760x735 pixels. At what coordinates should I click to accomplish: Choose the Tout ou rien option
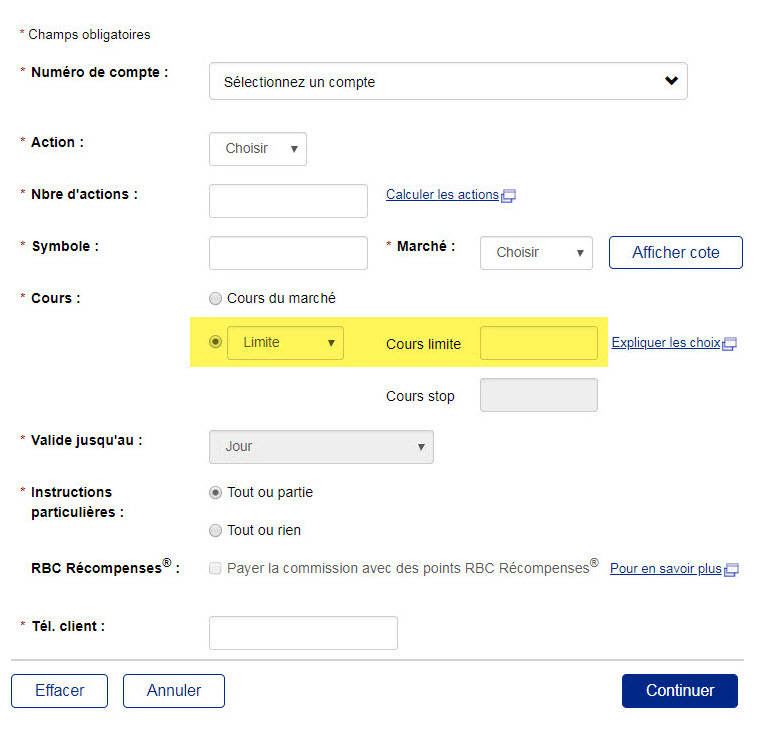tap(215, 530)
